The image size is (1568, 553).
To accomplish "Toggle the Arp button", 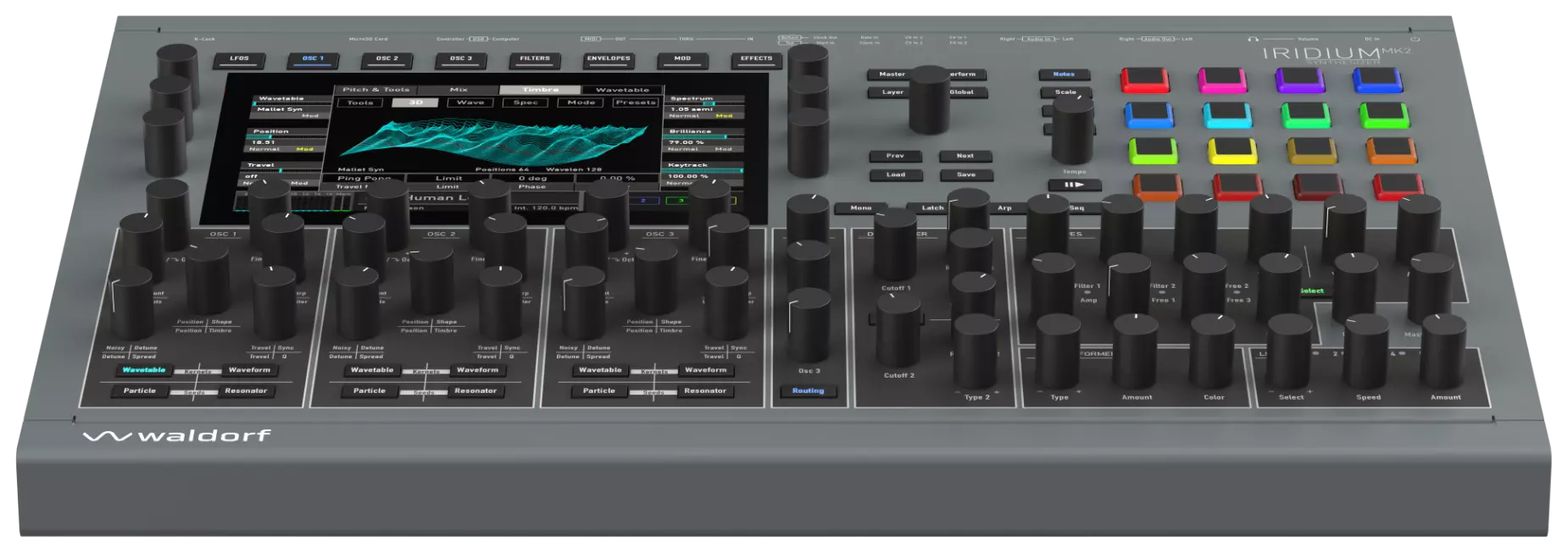I will point(1004,207).
